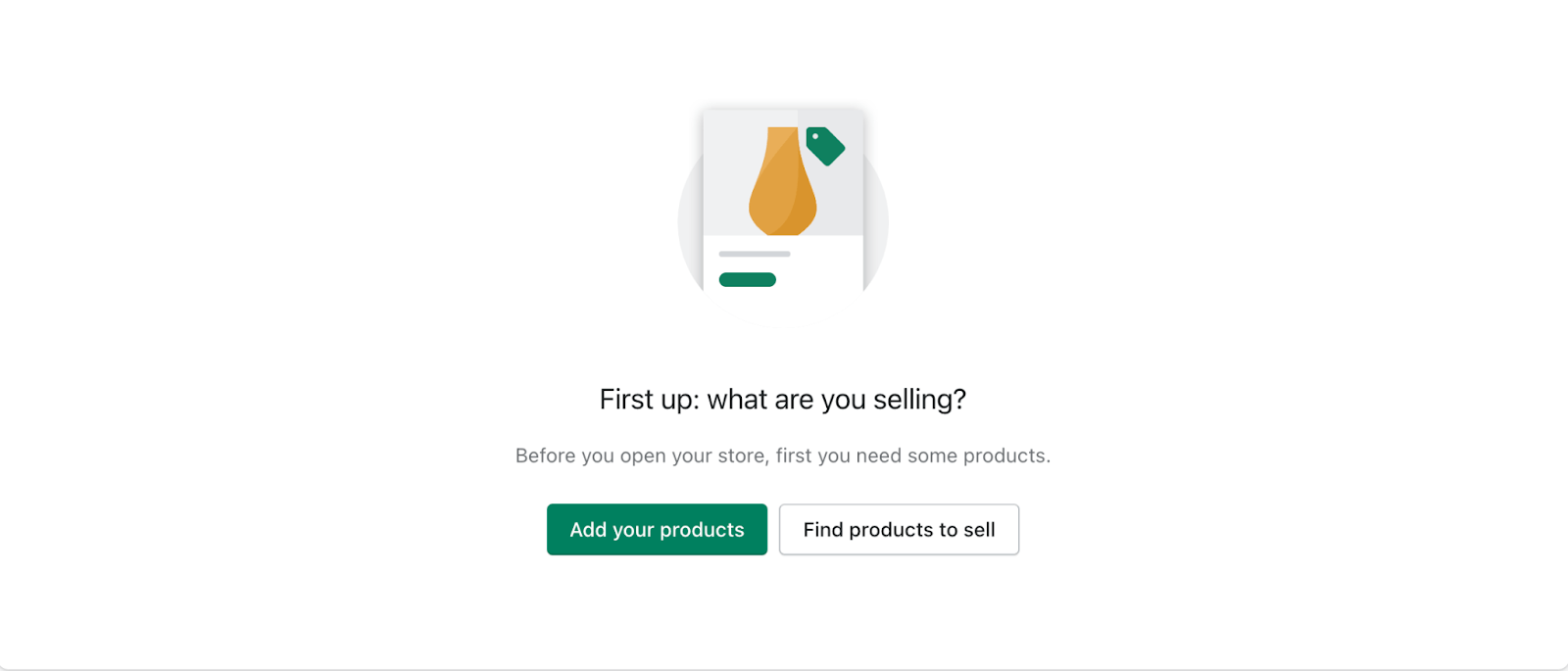This screenshot has width=1568, height=671.
Task: Click the small white hole in price tag
Action: (x=815, y=136)
